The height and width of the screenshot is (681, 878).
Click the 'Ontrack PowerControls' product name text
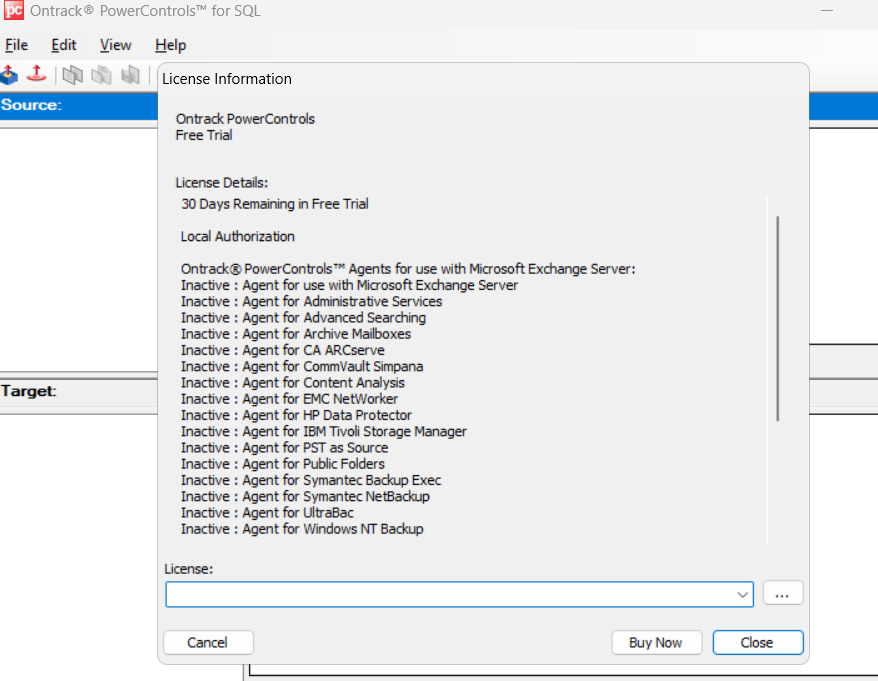tap(245, 119)
